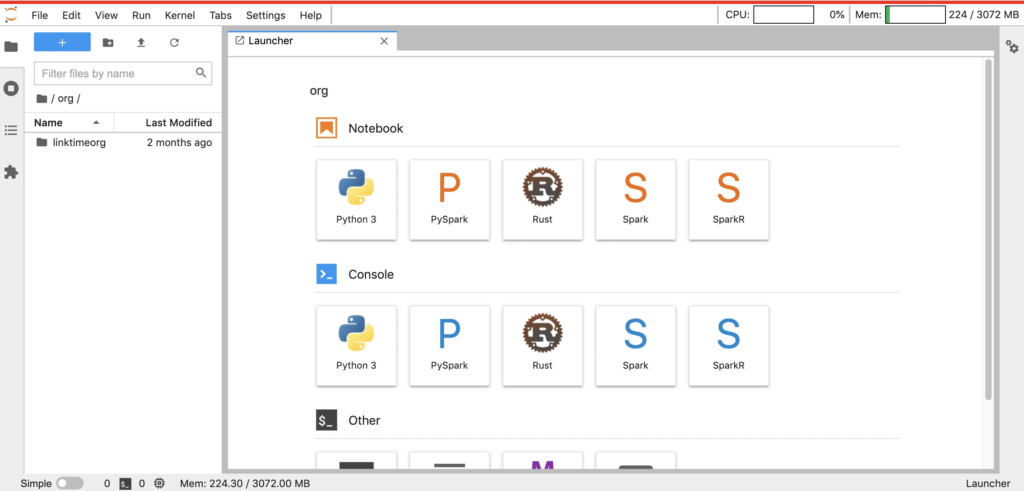Click the org breadcrumb link
The height and width of the screenshot is (491, 1024).
65,99
